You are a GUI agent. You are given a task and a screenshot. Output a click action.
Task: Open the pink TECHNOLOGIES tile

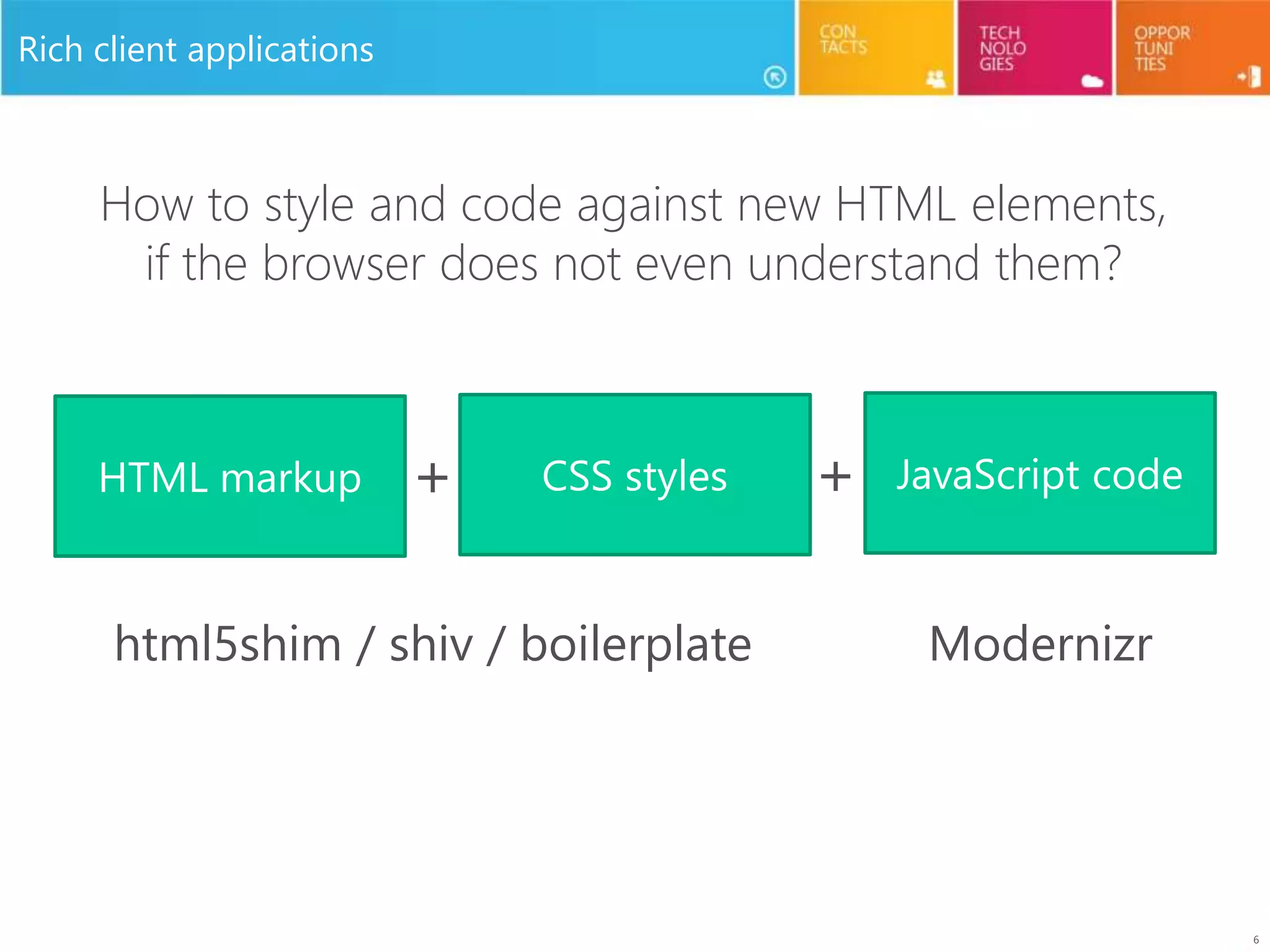click(x=1034, y=47)
